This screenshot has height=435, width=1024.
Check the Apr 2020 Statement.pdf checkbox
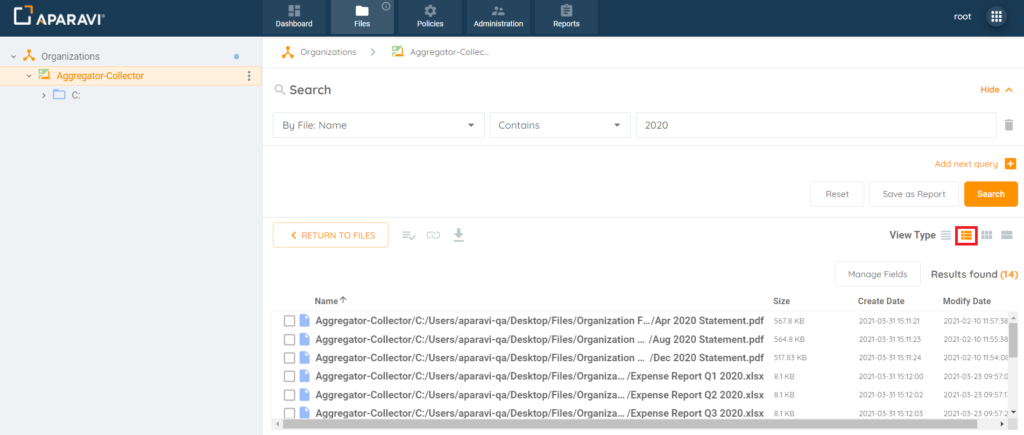[289, 321]
